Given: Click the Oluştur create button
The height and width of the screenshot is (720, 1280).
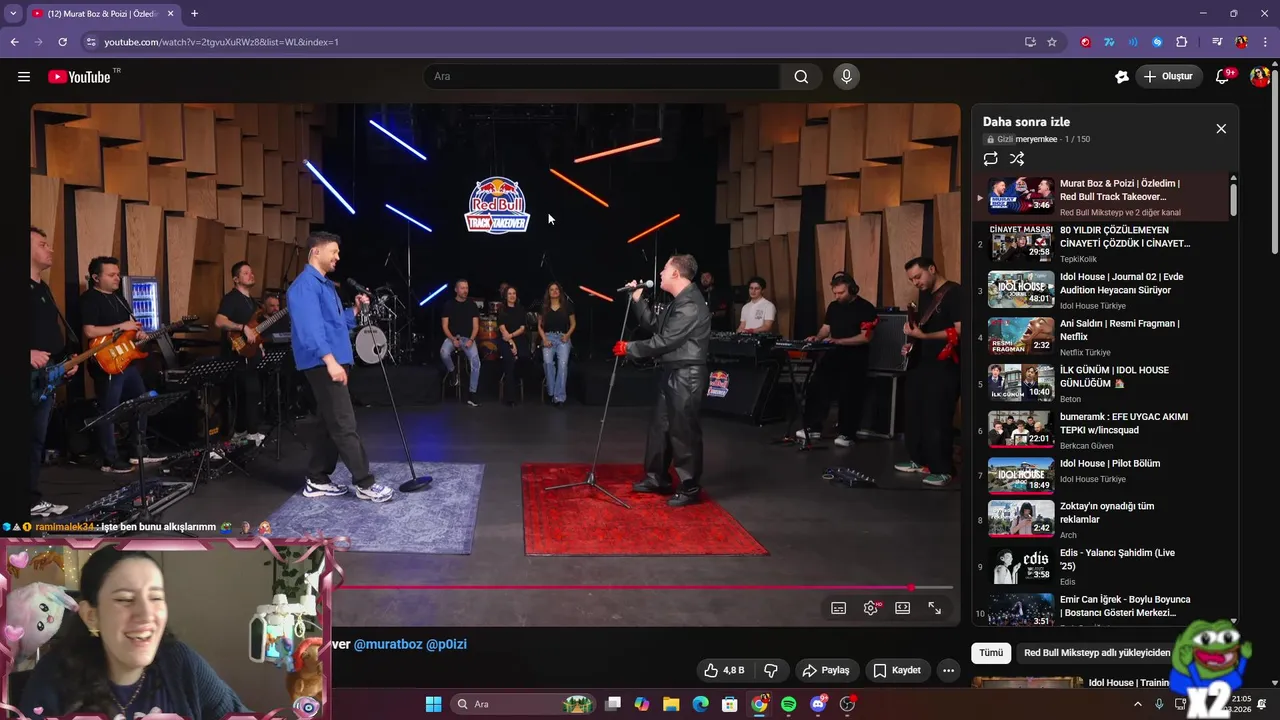Looking at the screenshot, I should pyautogui.click(x=1169, y=77).
